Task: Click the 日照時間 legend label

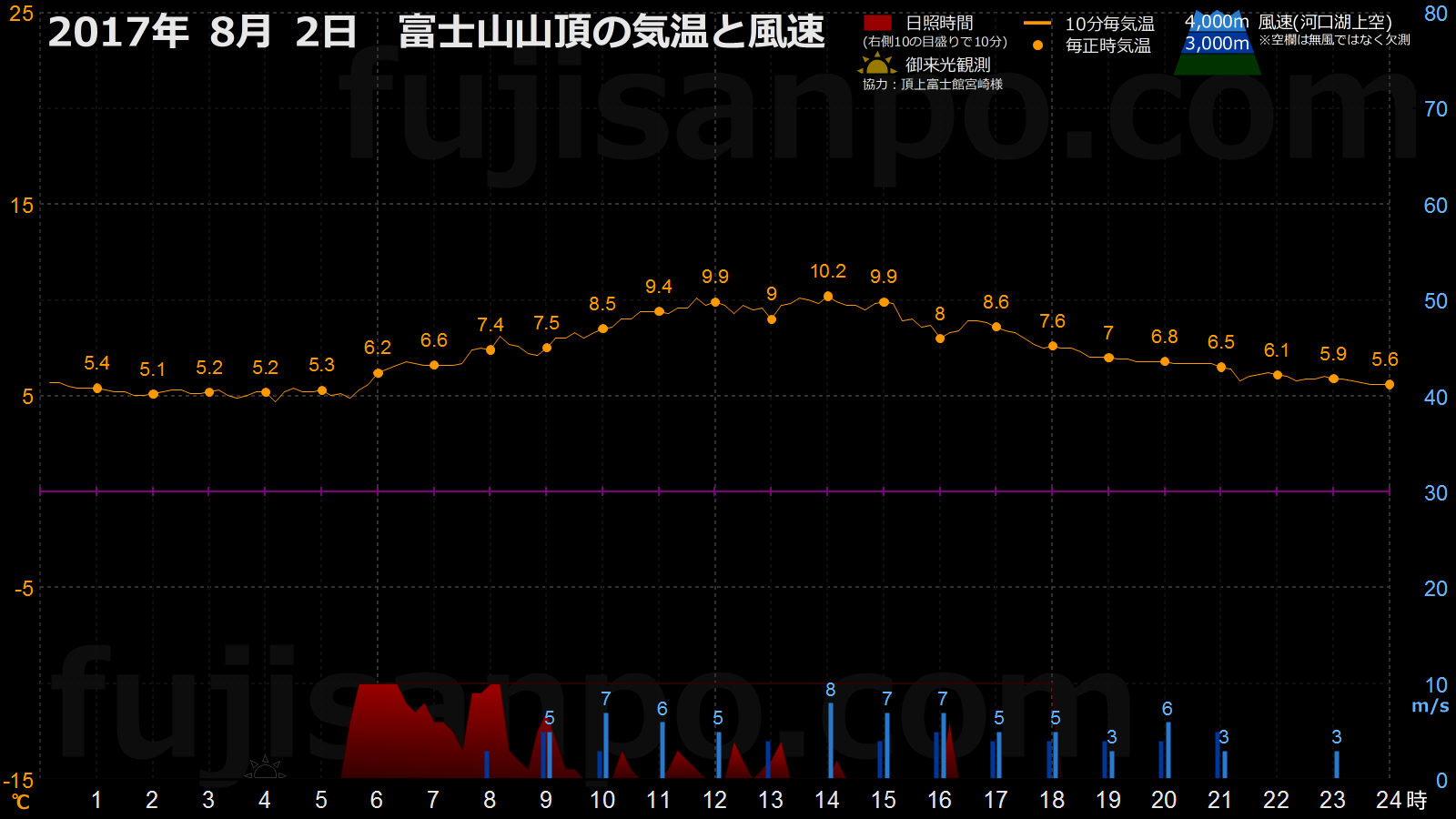Action: [939, 23]
